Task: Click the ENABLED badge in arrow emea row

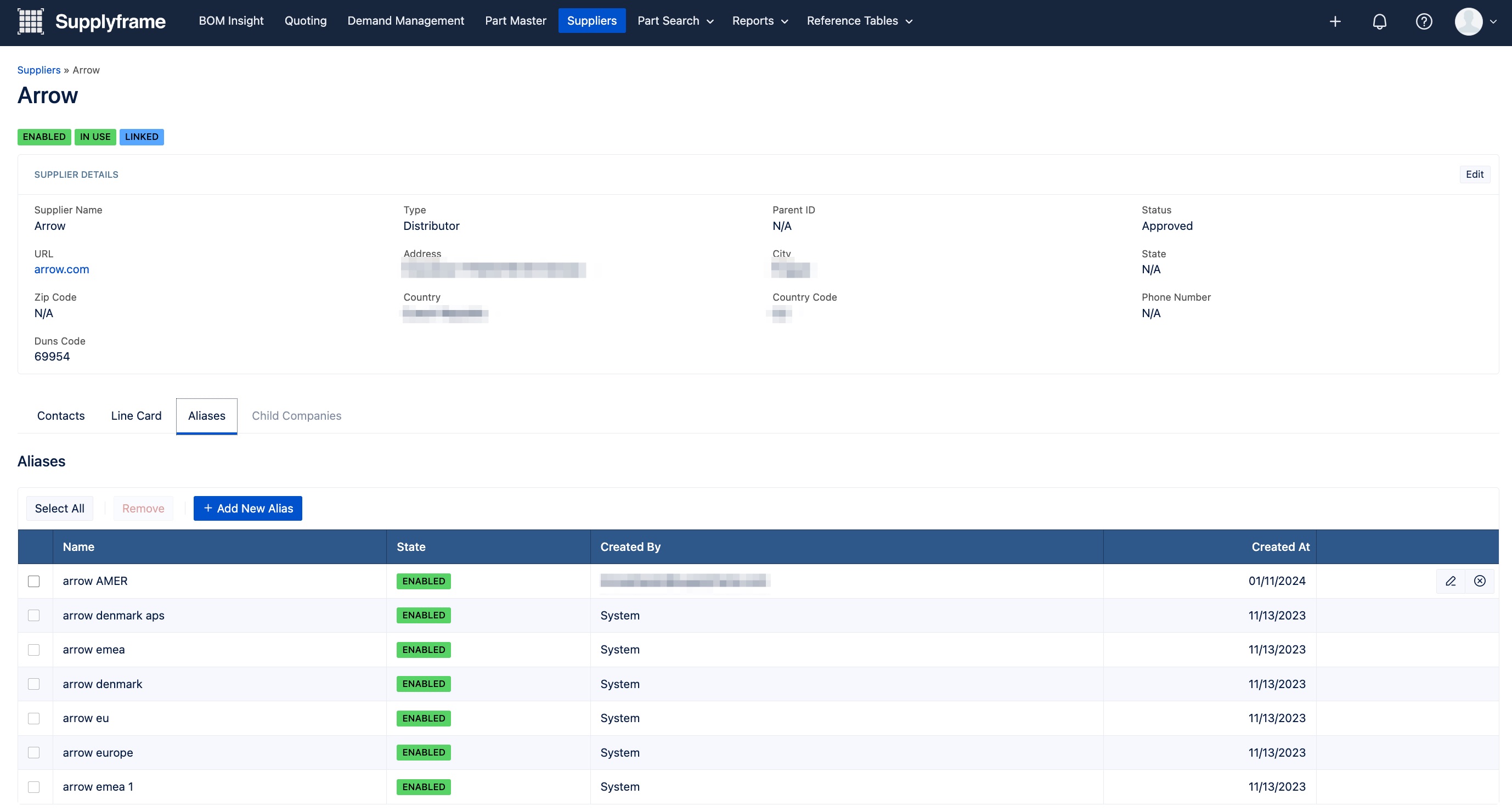Action: [x=423, y=650]
